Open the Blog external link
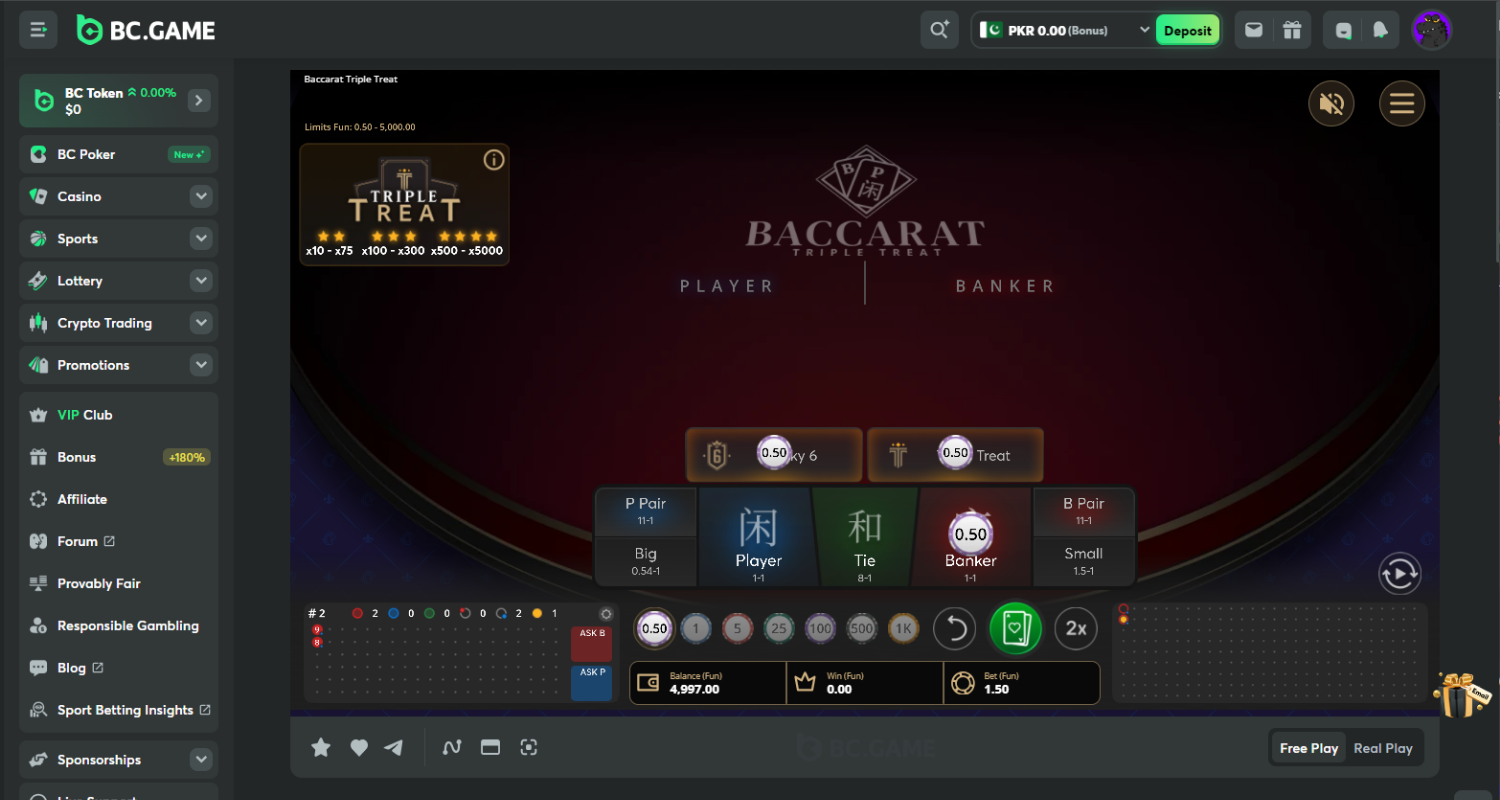The height and width of the screenshot is (800, 1500). click(119, 667)
